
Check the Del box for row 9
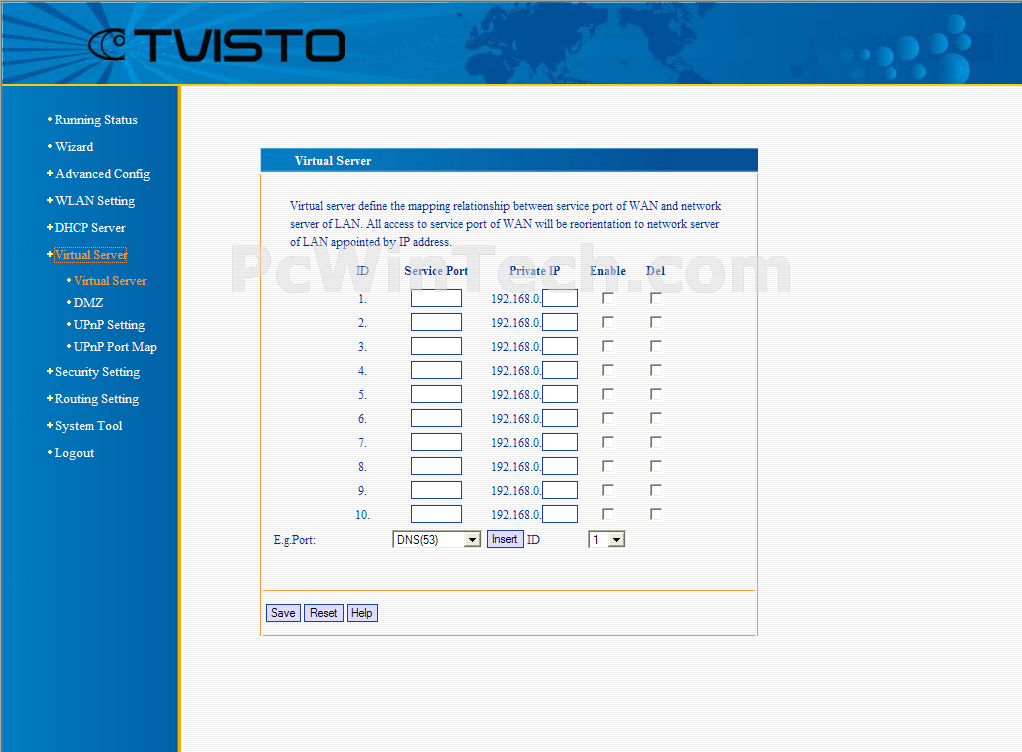(x=656, y=490)
